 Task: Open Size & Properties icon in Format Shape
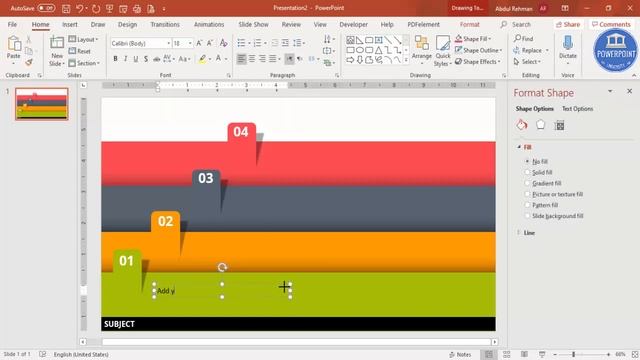coord(560,125)
